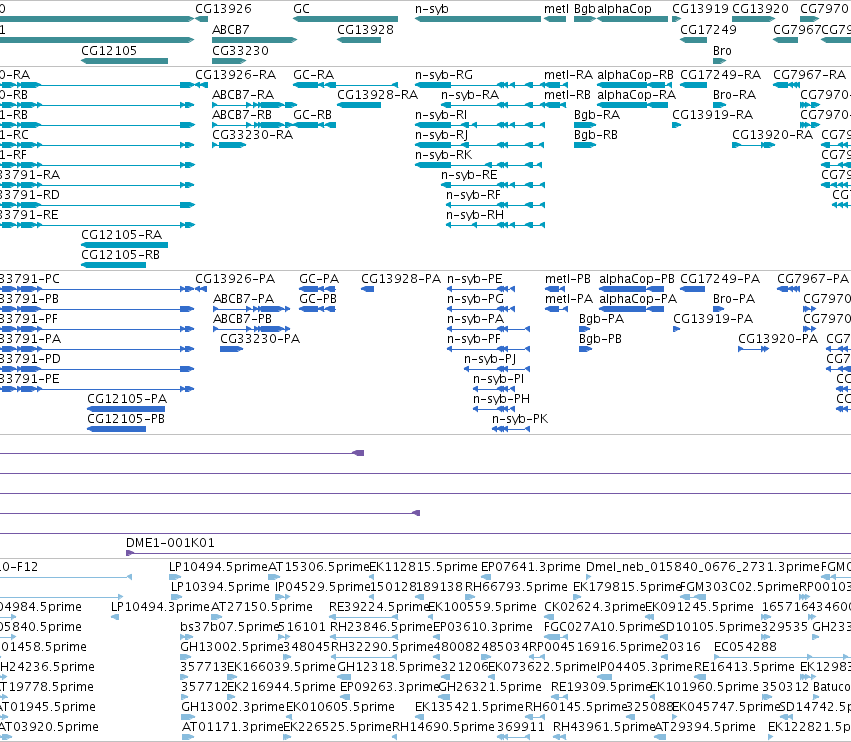Viewport: 851px width, 742px height.
Task: Click the CG13920-PA protein label
Action: [778, 339]
